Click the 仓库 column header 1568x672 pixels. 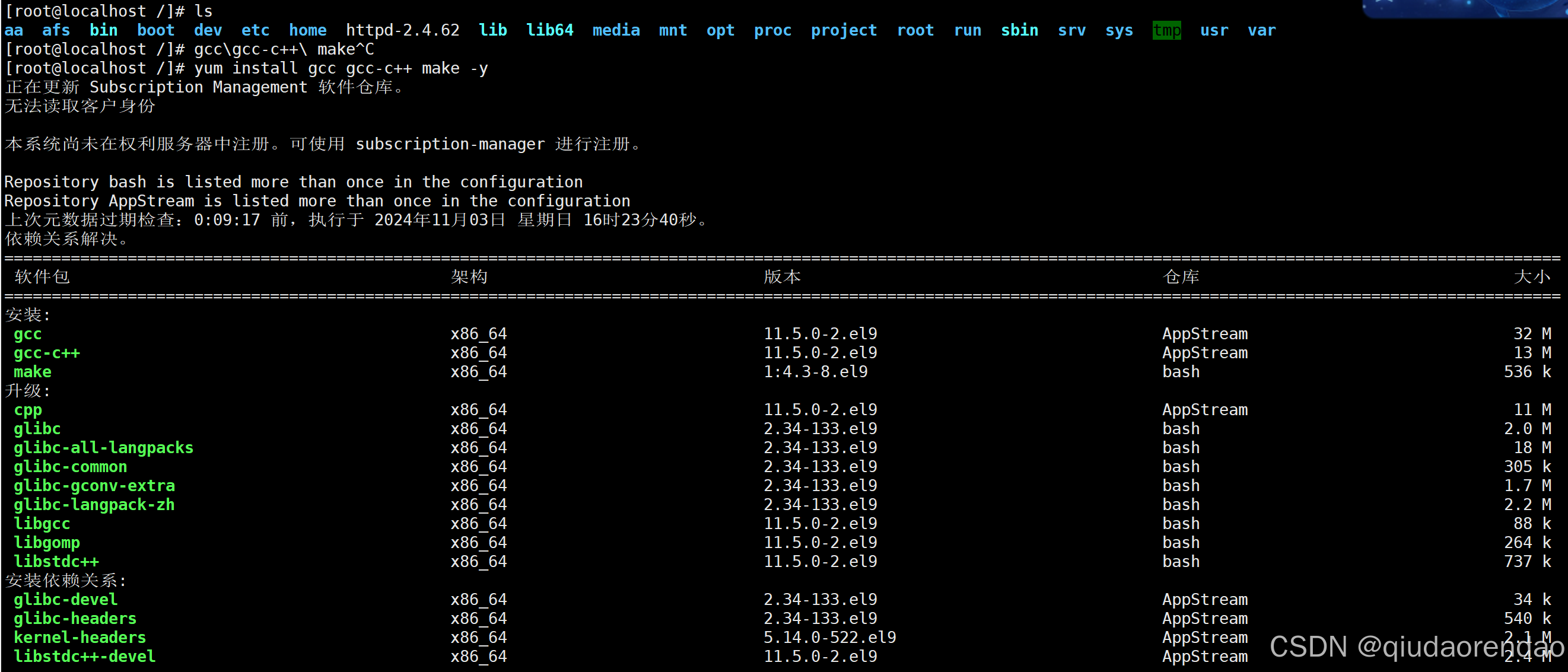tap(1181, 277)
